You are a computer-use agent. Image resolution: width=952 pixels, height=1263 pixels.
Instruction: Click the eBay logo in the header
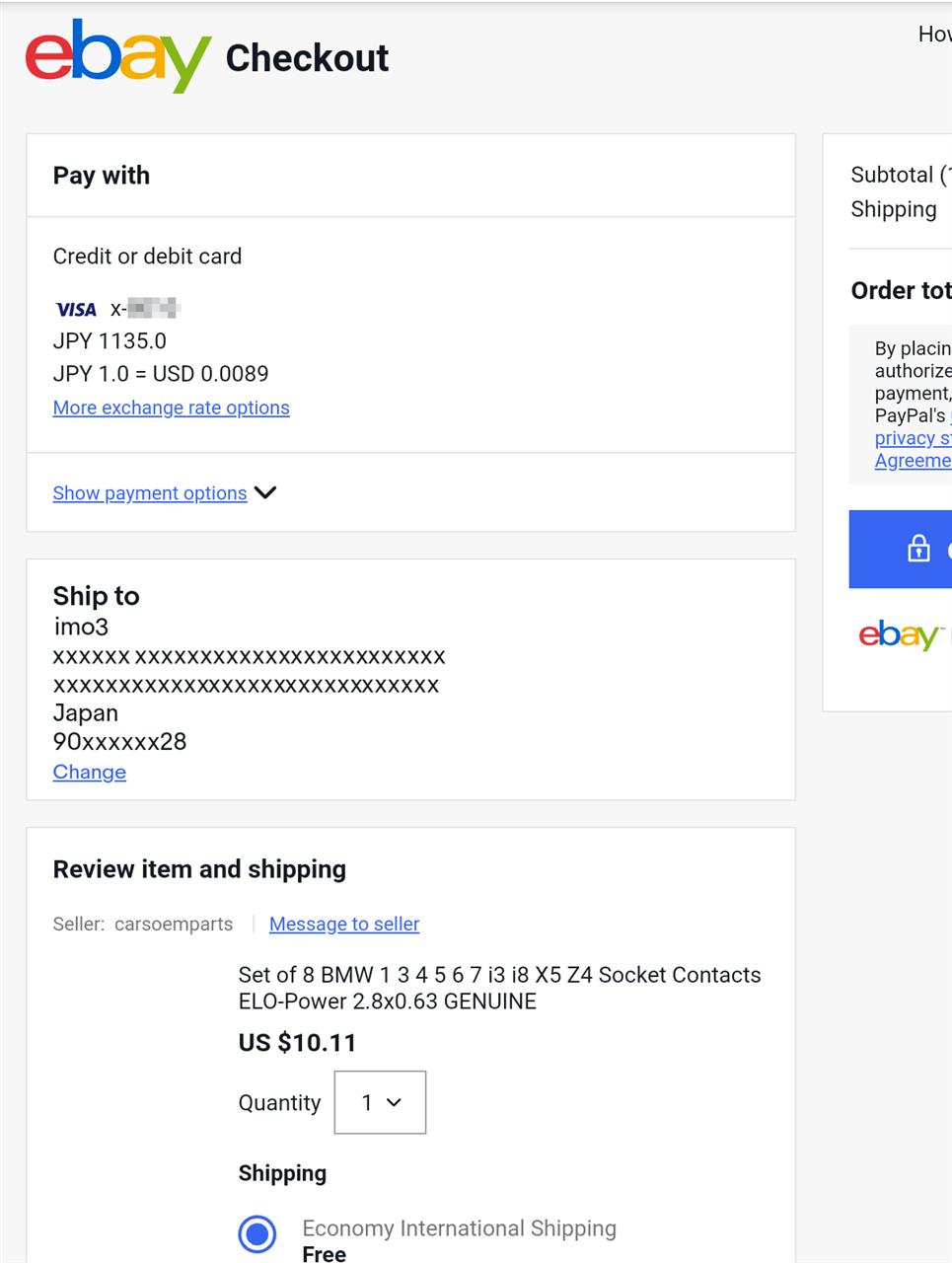118,56
